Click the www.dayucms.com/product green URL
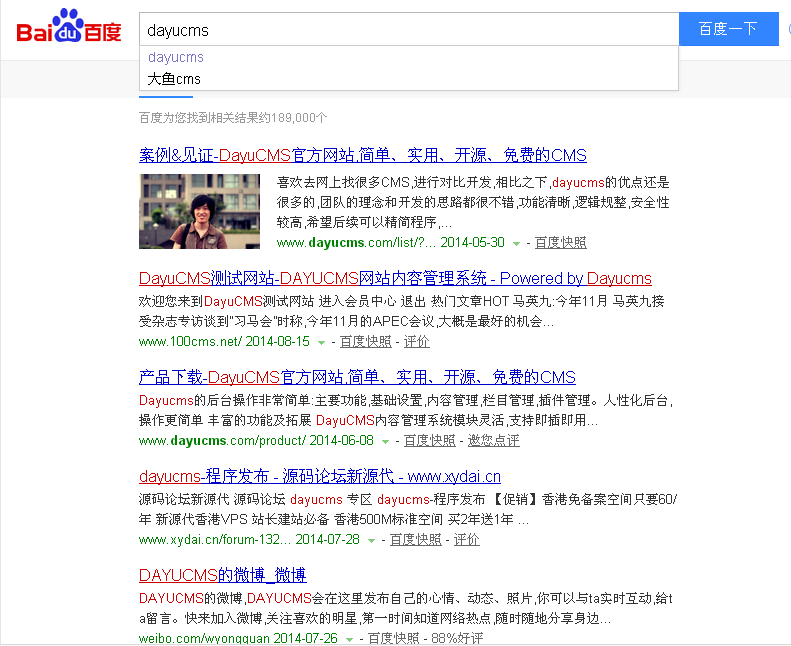Viewport: 791px width, 646px height. 222,440
